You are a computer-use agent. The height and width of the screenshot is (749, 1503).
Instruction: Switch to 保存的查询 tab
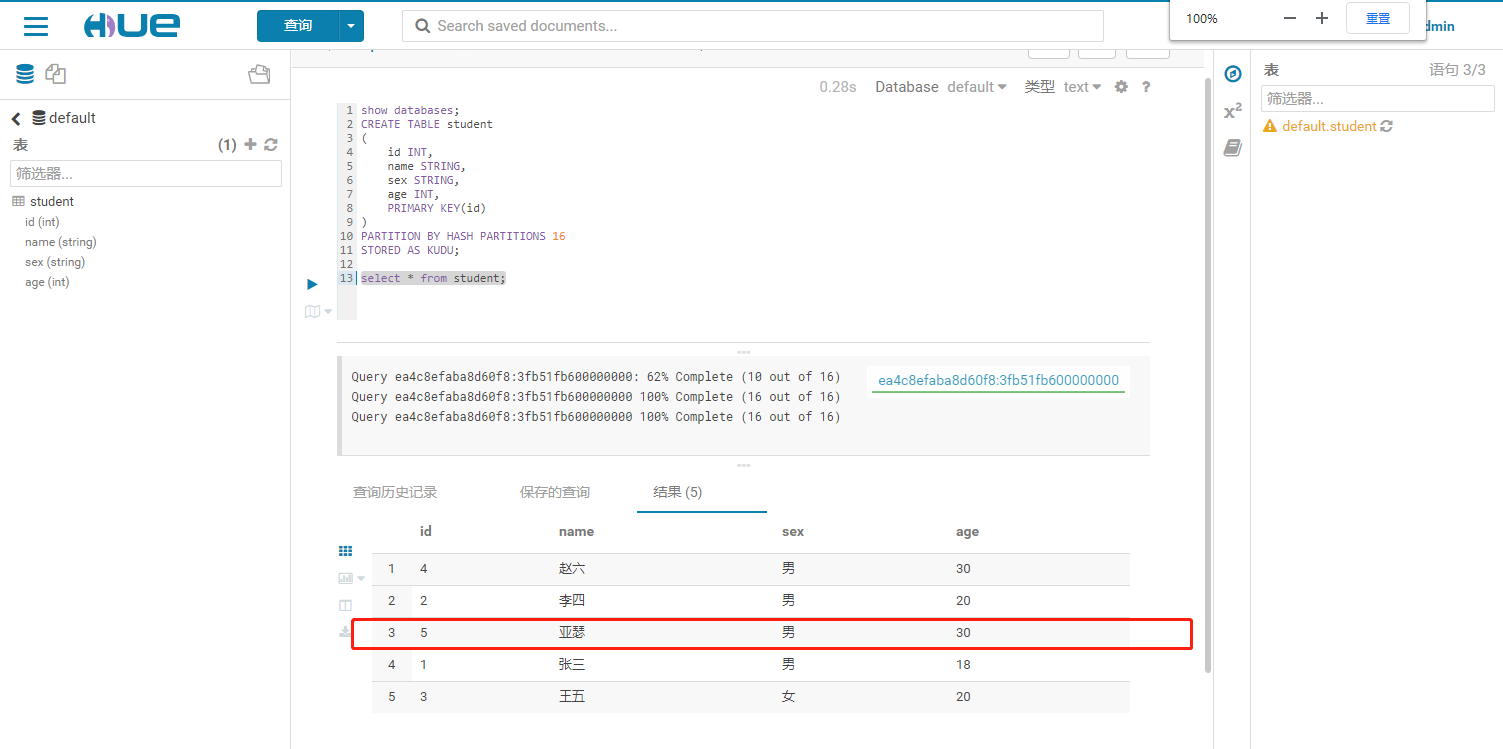555,492
